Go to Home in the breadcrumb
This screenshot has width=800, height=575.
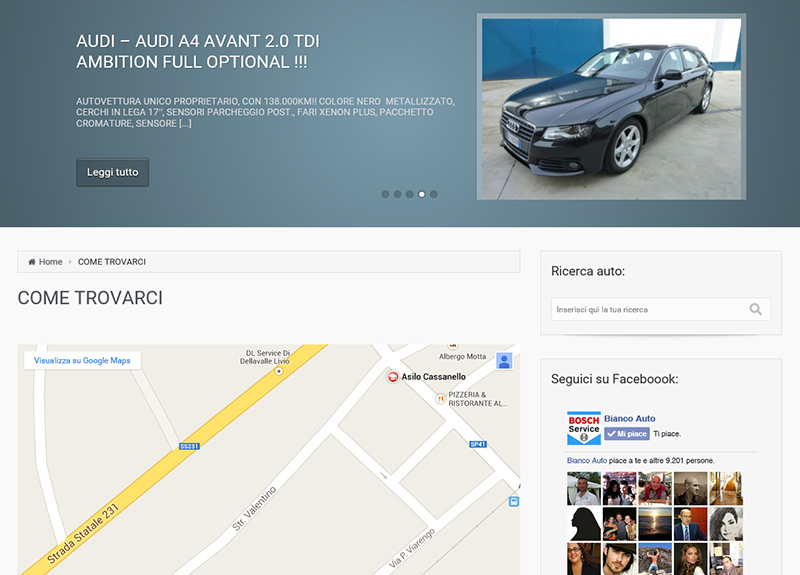pos(51,262)
